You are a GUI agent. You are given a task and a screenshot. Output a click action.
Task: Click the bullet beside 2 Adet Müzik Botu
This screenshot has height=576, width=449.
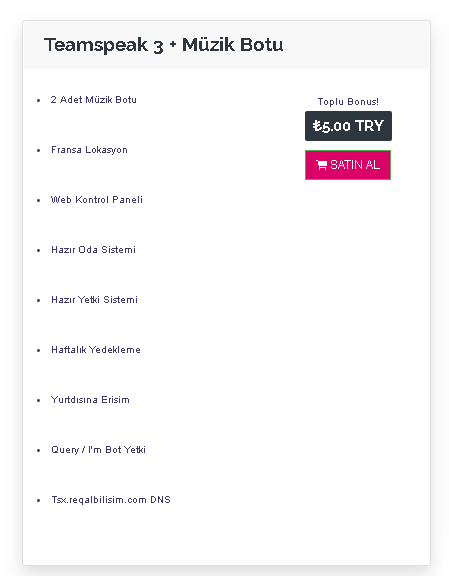(39, 100)
